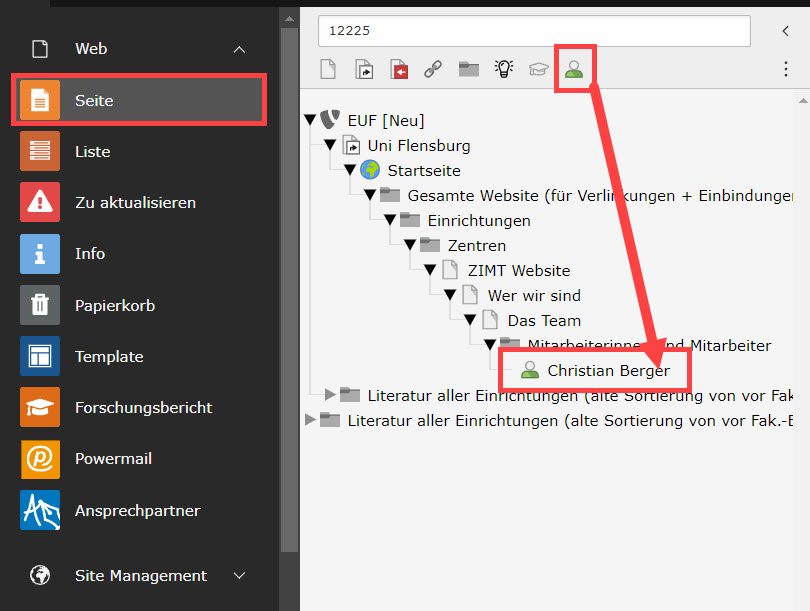Image resolution: width=810 pixels, height=611 pixels.
Task: Select the Template module
Action: pyautogui.click(x=108, y=357)
